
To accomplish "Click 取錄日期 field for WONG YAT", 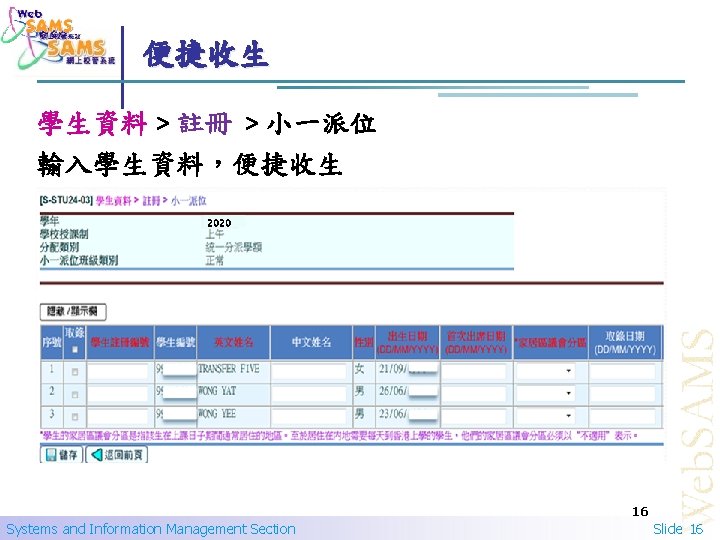I will [x=622, y=394].
